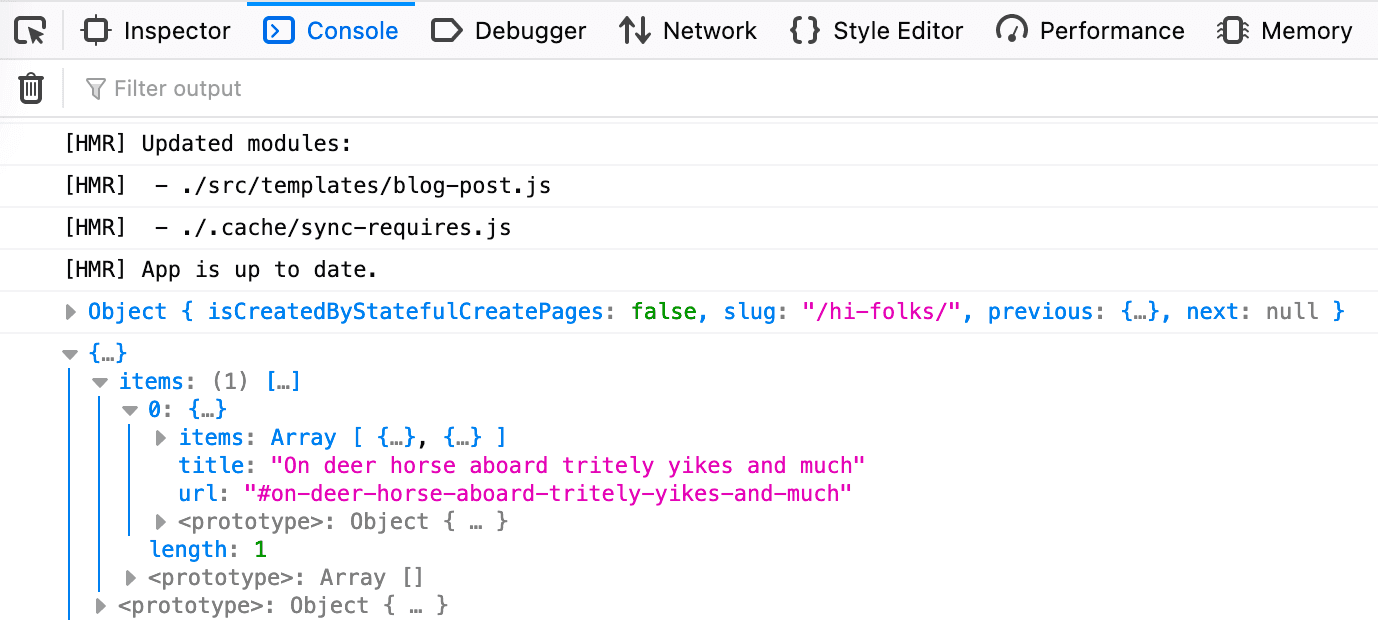This screenshot has width=1378, height=620.
Task: Collapse the expanded object at index 0
Action: [x=129, y=409]
